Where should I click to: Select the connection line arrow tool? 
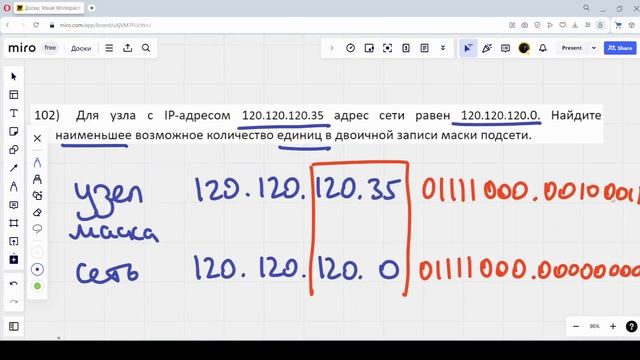(13, 168)
